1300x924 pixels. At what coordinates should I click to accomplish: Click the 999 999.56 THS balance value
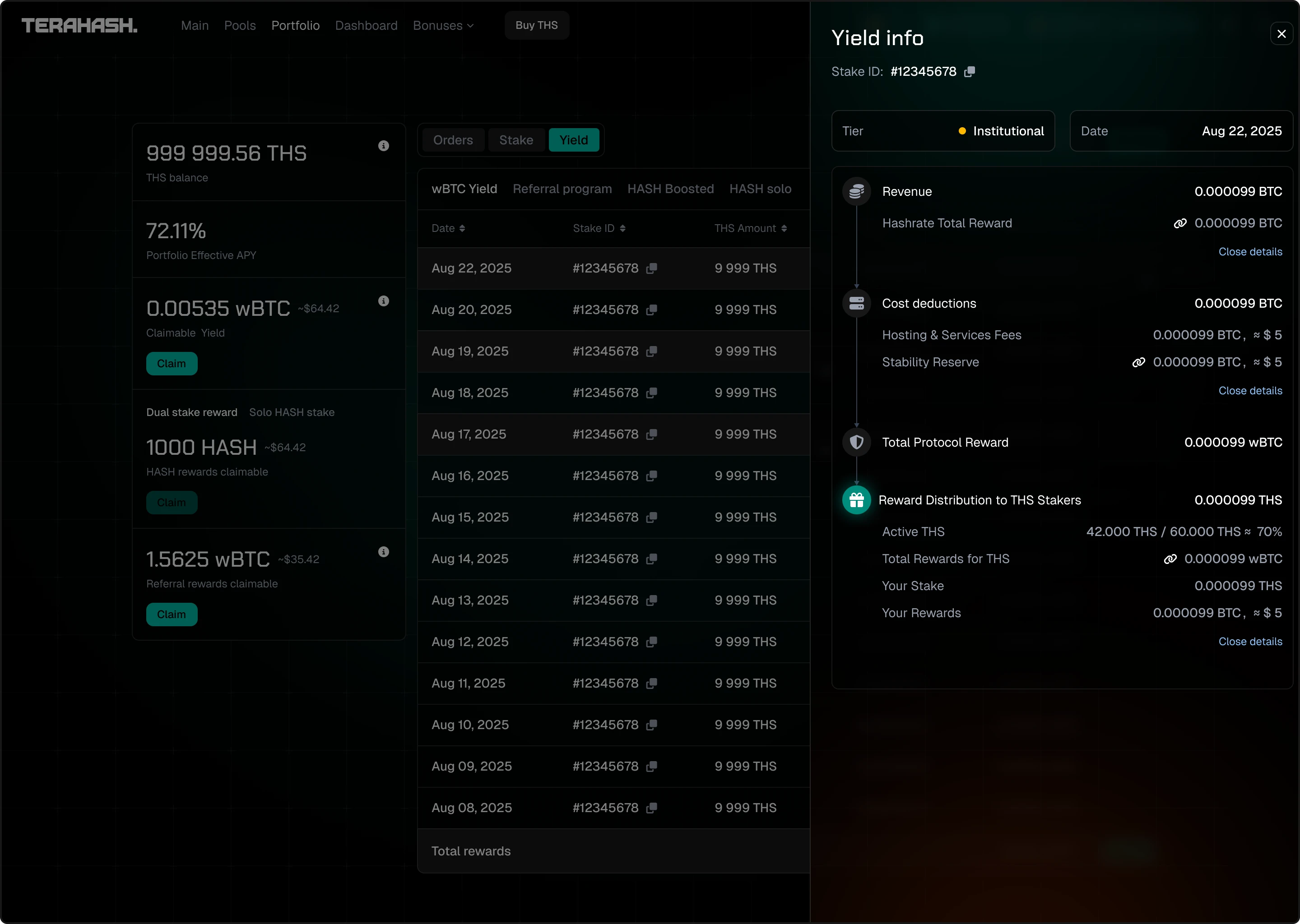pos(227,153)
